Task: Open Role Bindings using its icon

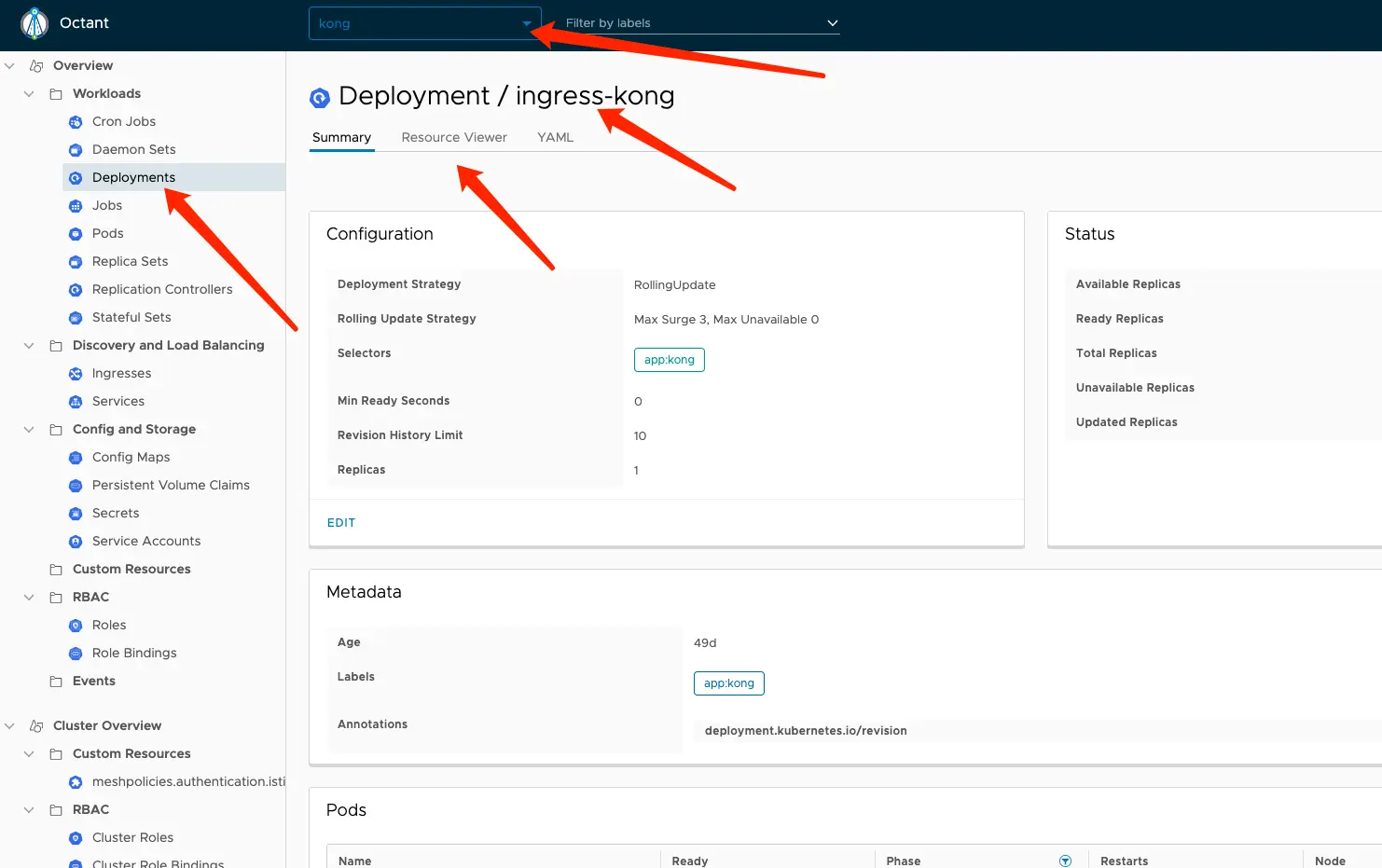Action: [76, 654]
